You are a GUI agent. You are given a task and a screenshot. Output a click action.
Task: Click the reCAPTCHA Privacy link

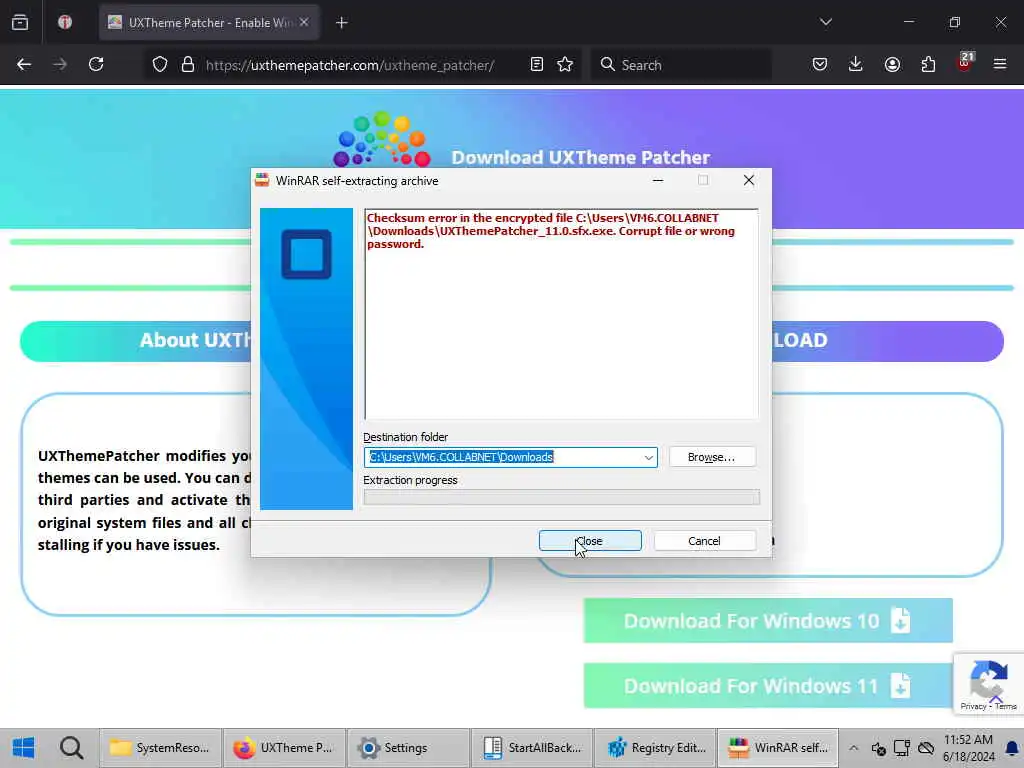point(973,707)
